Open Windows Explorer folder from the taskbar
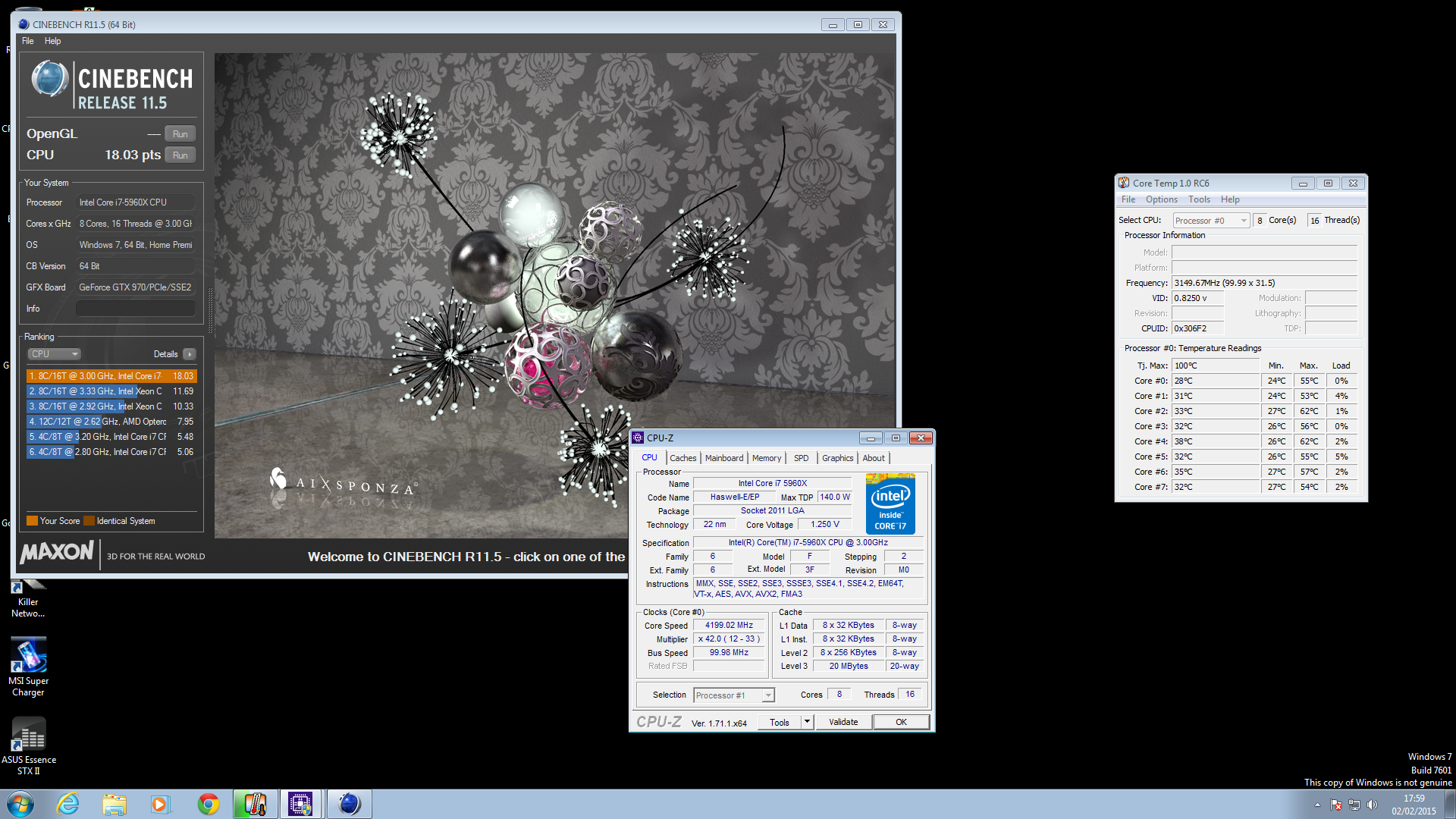 tap(115, 804)
